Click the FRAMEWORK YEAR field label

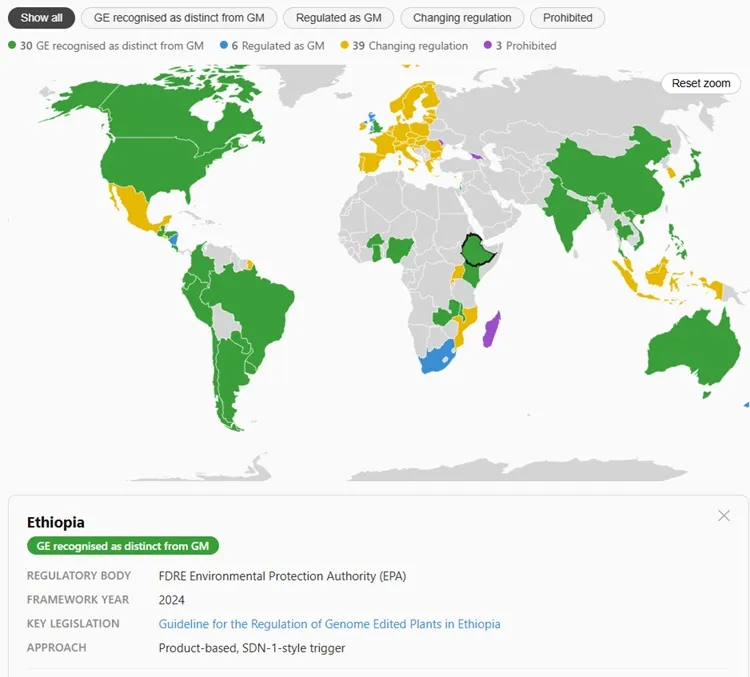click(78, 599)
